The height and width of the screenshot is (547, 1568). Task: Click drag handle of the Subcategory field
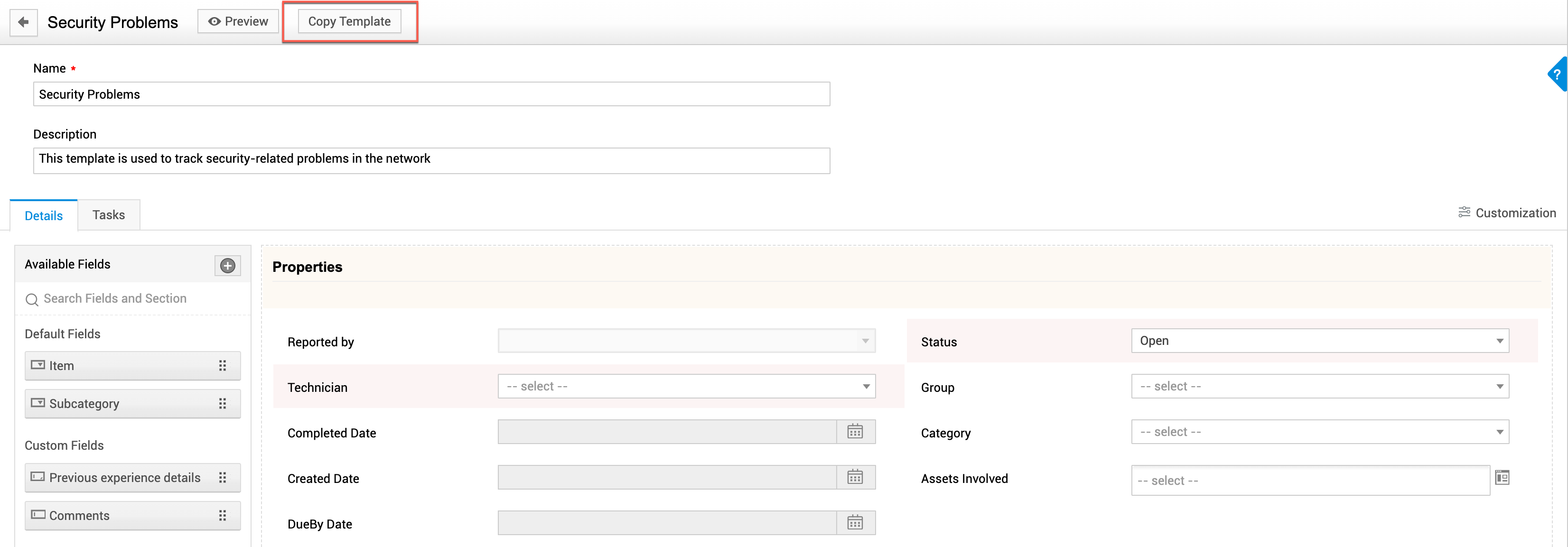223,403
